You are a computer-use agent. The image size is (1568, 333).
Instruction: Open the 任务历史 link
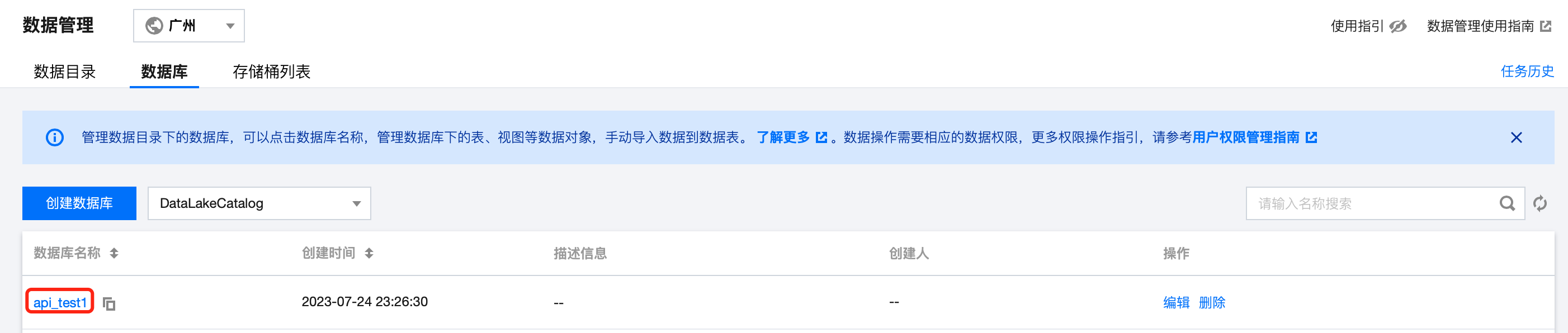1527,71
